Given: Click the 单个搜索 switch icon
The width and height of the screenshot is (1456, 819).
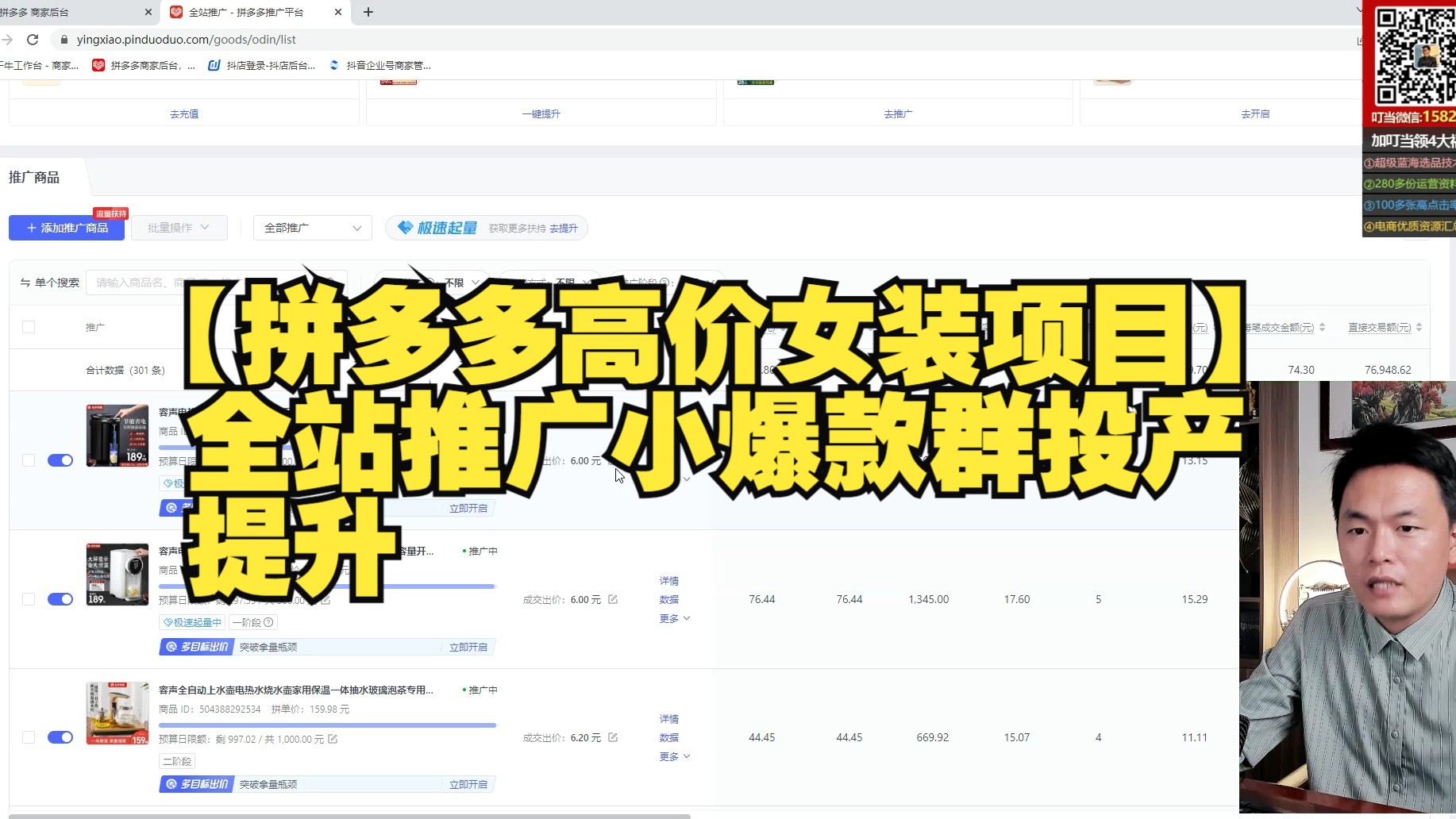Looking at the screenshot, I should [25, 283].
